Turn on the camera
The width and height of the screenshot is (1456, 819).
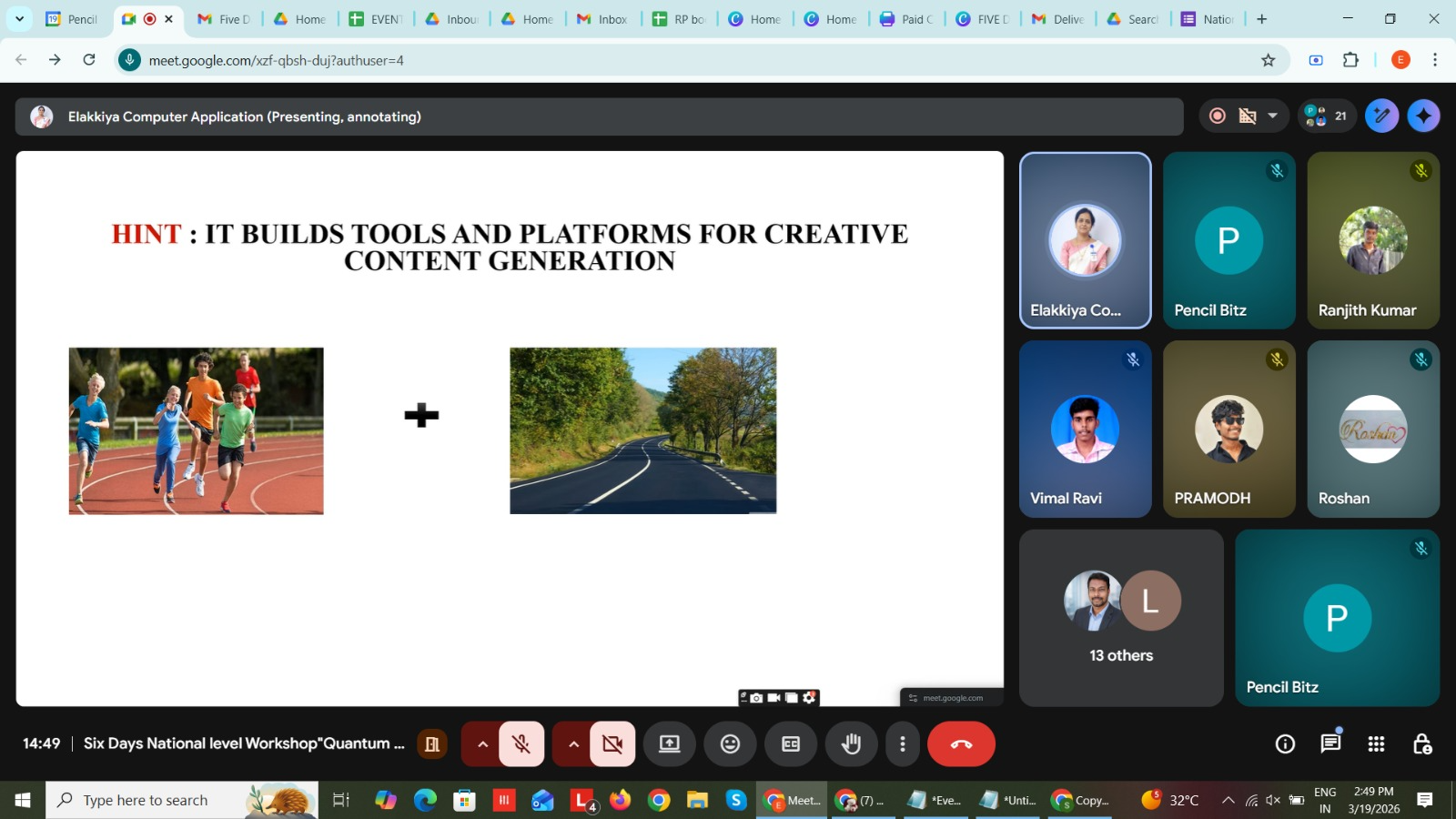tap(612, 744)
